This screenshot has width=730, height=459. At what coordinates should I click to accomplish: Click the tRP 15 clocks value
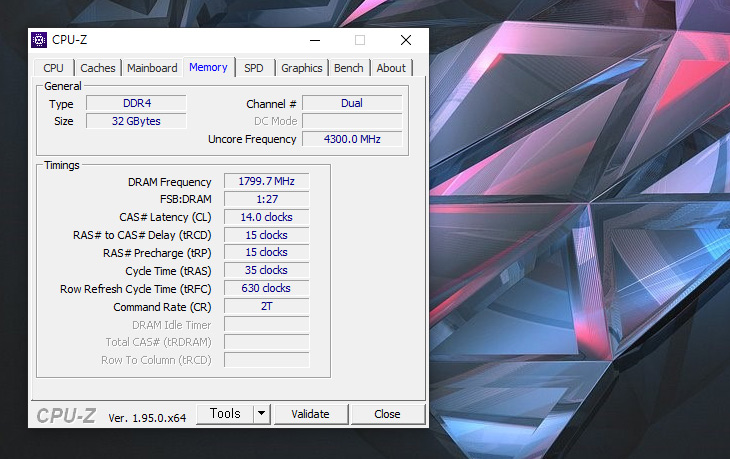[266, 252]
